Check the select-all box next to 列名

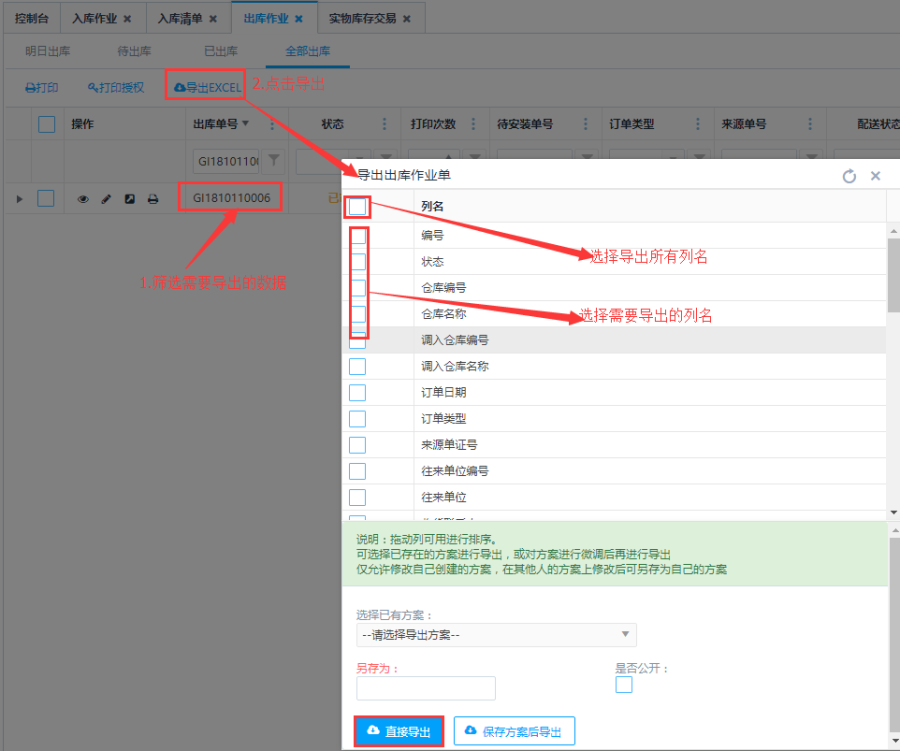pyautogui.click(x=358, y=207)
